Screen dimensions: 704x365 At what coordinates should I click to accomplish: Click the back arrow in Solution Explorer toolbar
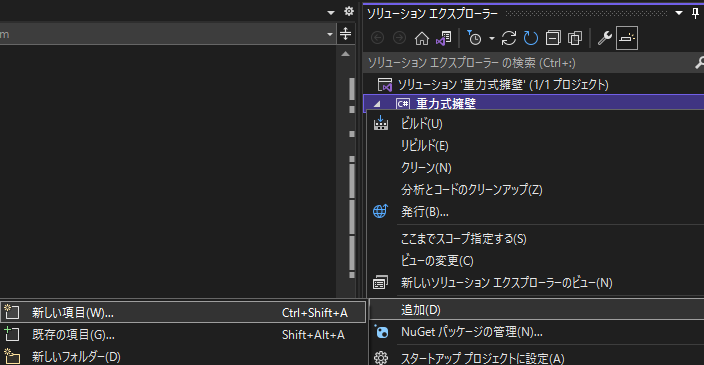click(x=378, y=39)
